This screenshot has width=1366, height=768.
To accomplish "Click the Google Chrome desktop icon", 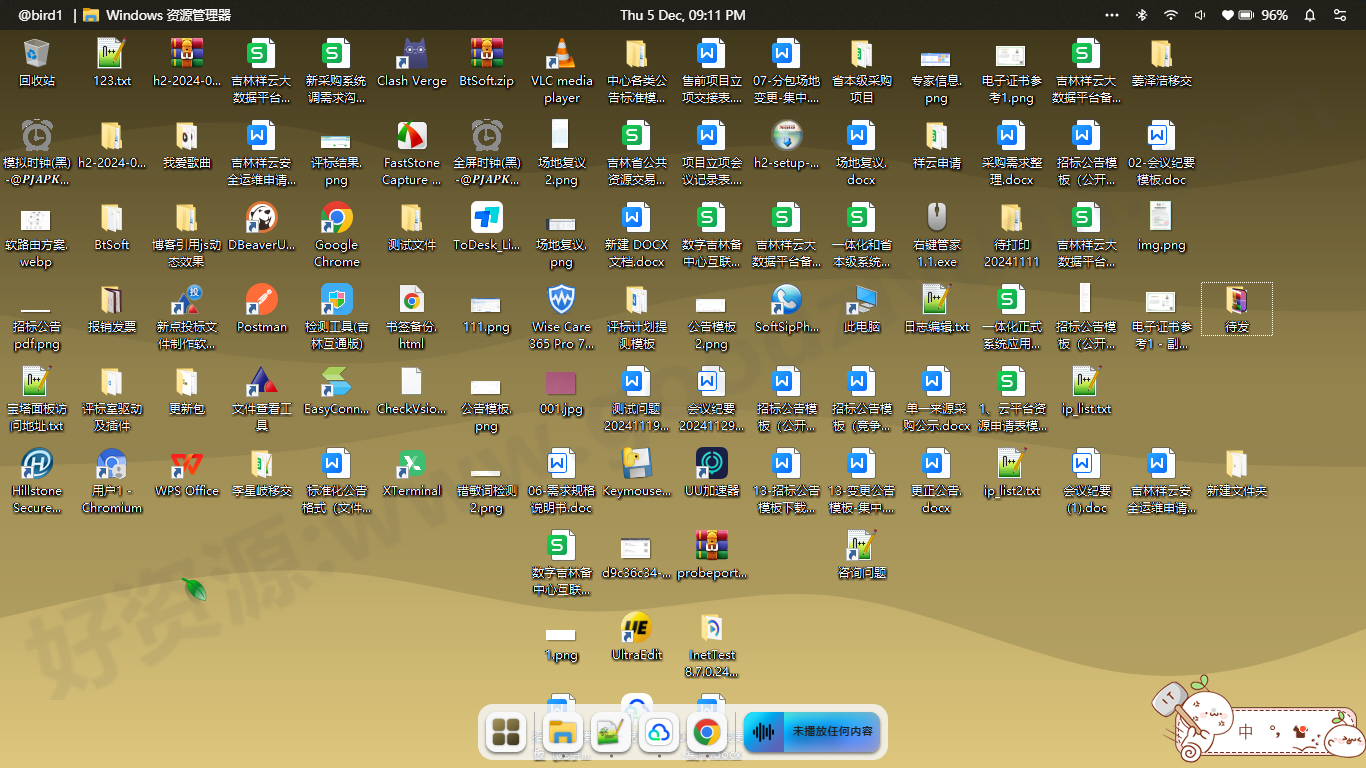I will (336, 218).
